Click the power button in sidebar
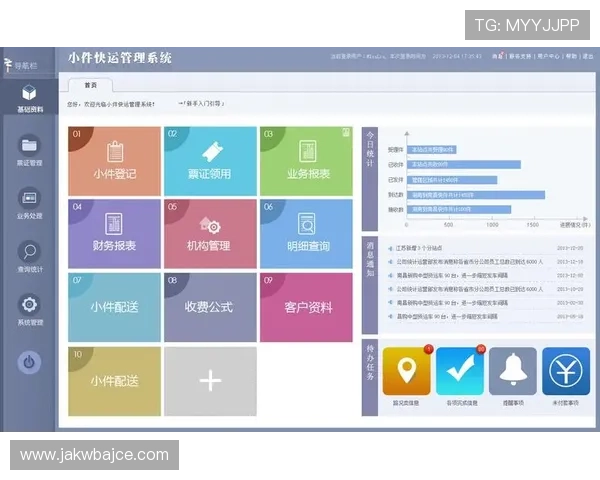Viewport: 600px width, 480px height. click(x=29, y=362)
